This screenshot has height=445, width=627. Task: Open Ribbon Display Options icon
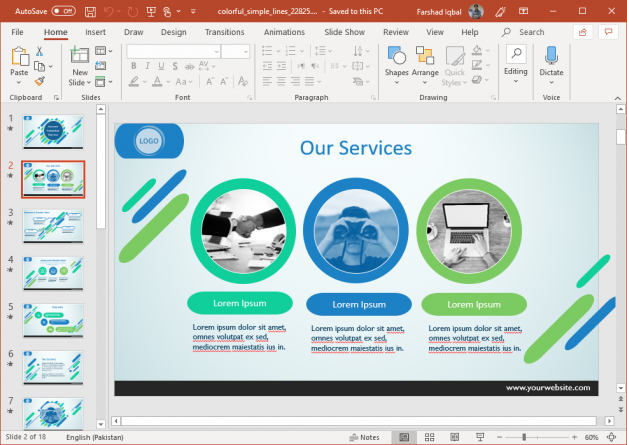pos(523,12)
